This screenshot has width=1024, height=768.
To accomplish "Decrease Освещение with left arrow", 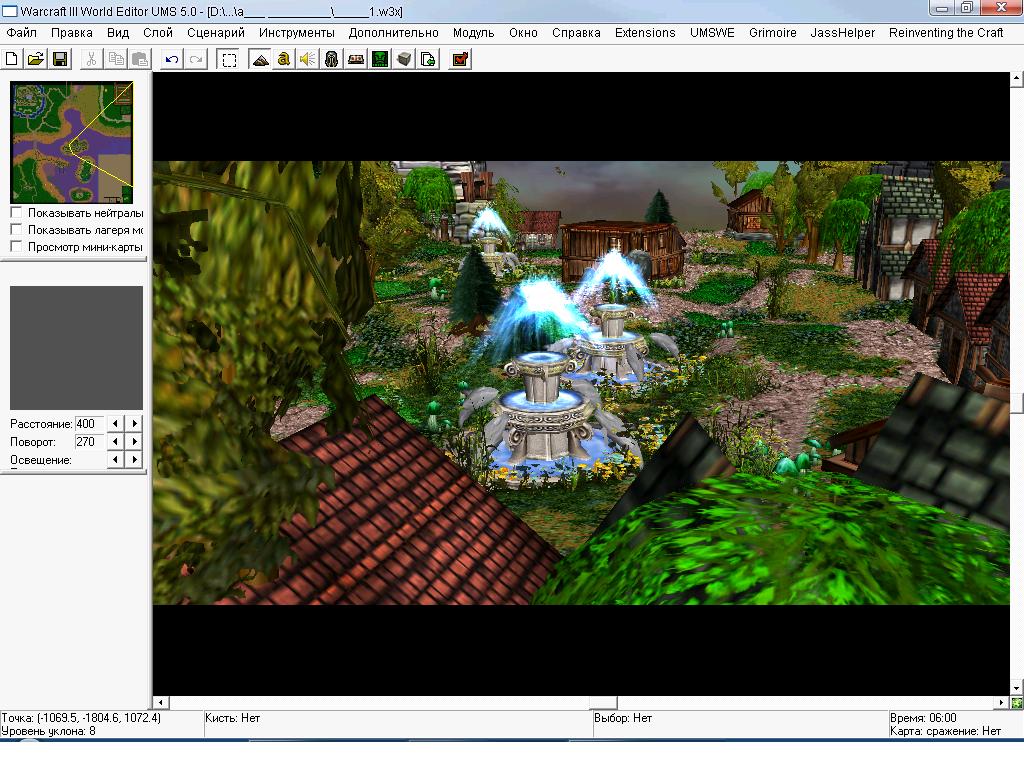I will pos(116,459).
